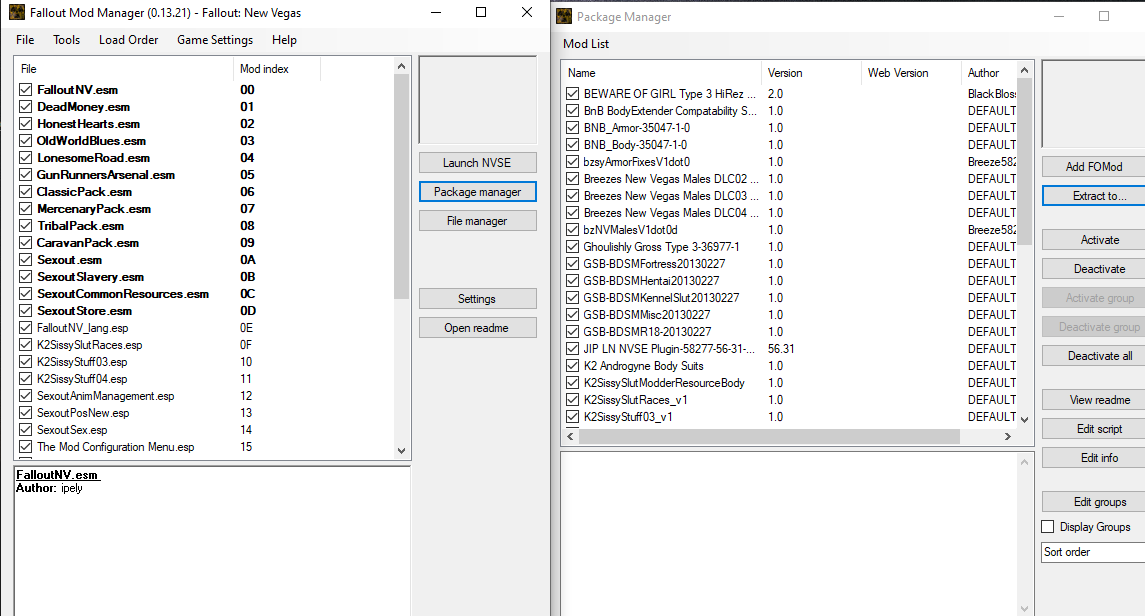Disable the CaravanPack.esm plugin checkbox
The width and height of the screenshot is (1145, 616).
tap(26, 242)
